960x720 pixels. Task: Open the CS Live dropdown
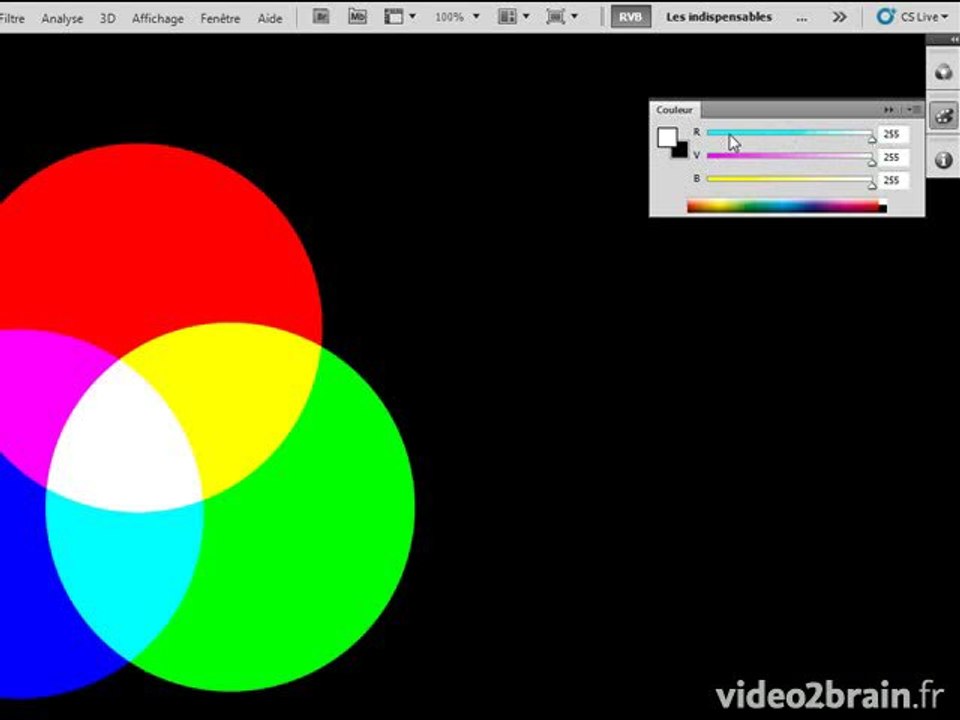pos(924,17)
